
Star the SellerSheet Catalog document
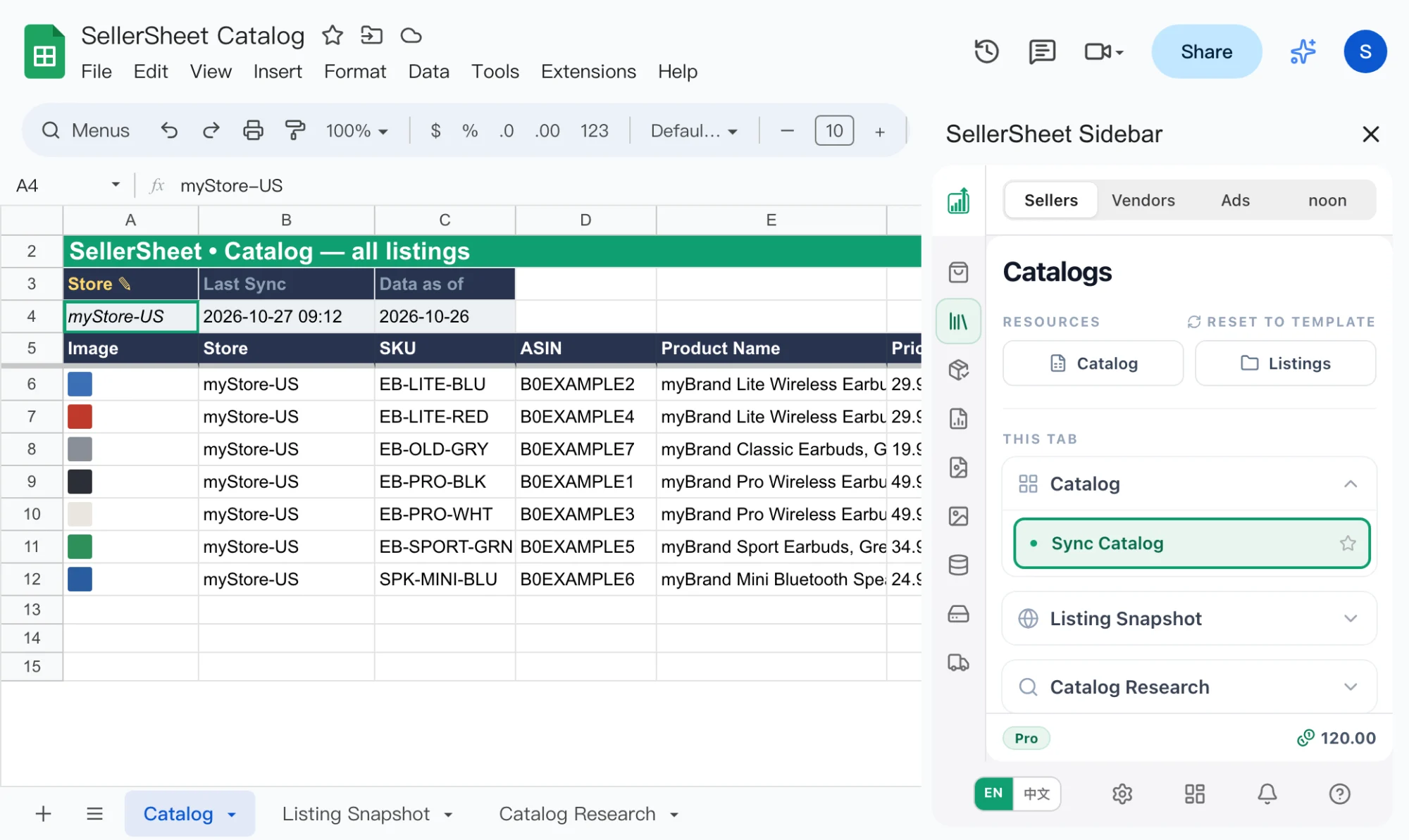pos(333,35)
